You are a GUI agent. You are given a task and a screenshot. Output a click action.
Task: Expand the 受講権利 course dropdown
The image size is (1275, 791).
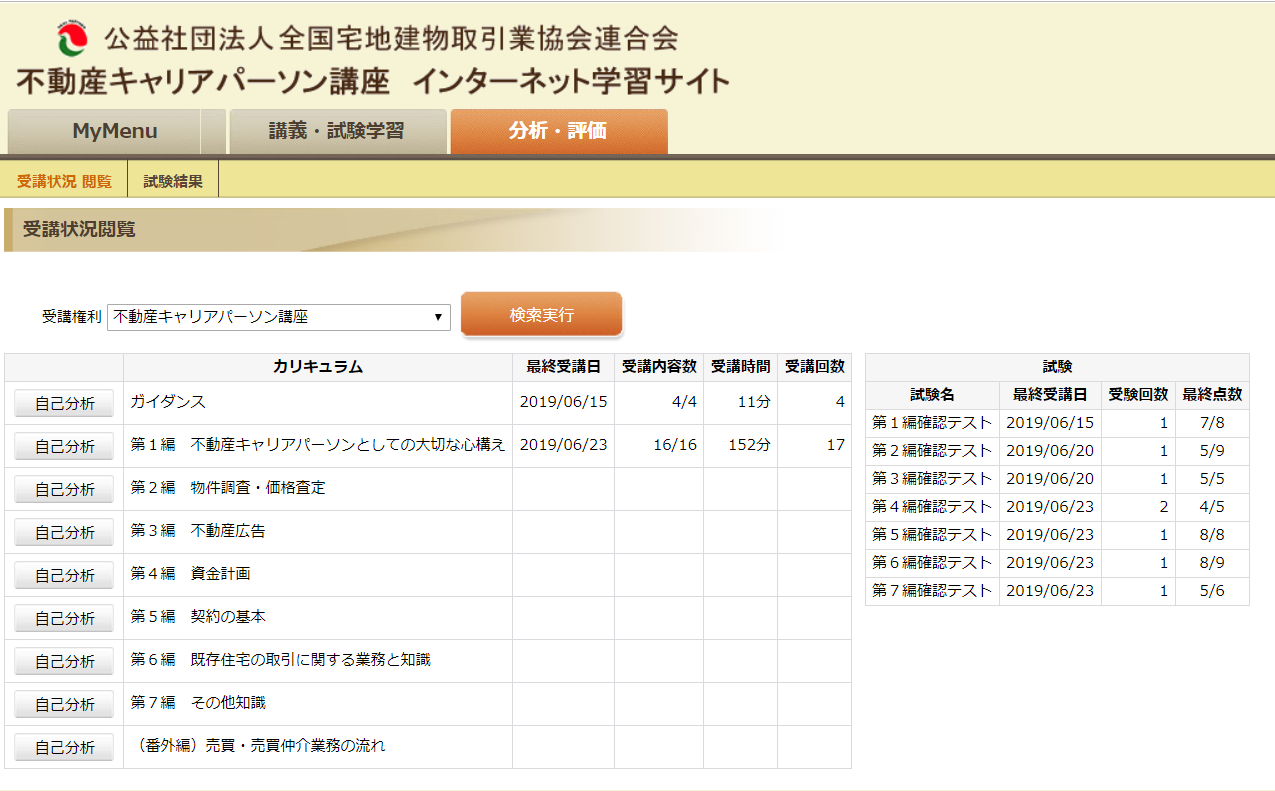(x=278, y=317)
